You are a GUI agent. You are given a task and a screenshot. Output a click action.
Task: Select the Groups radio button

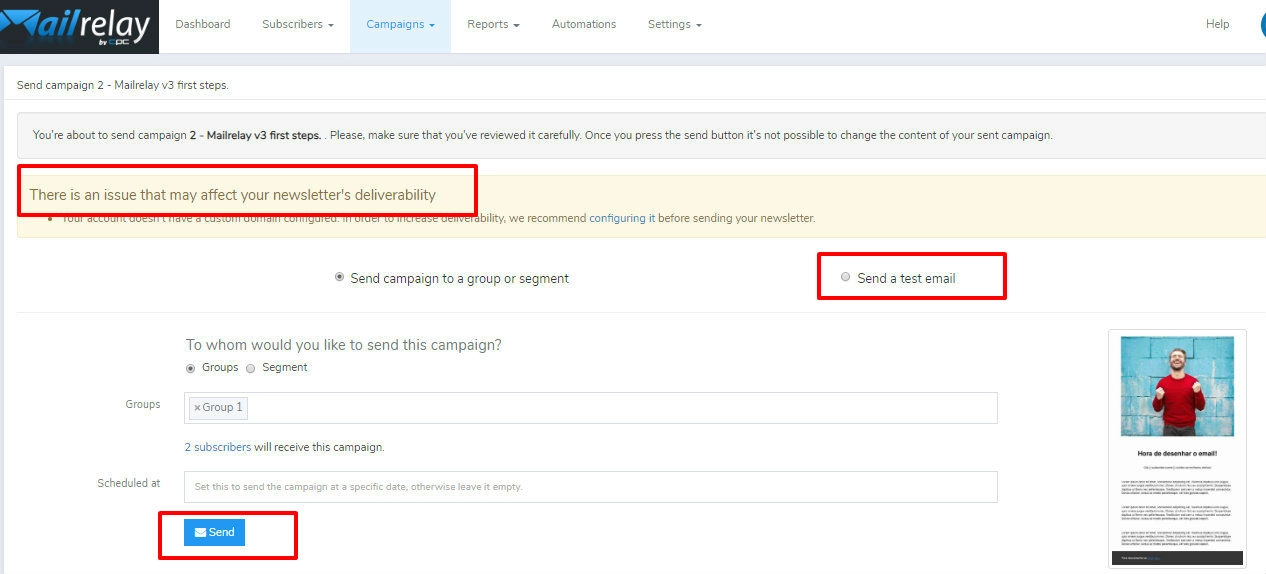click(x=191, y=368)
